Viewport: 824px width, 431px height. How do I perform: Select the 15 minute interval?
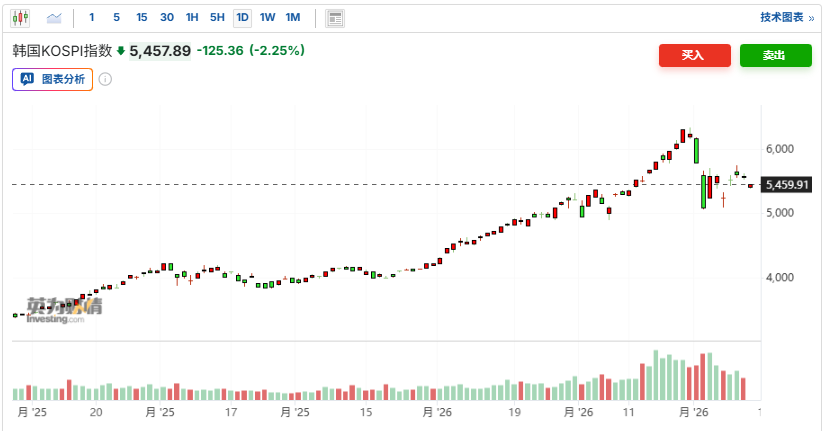pos(141,18)
